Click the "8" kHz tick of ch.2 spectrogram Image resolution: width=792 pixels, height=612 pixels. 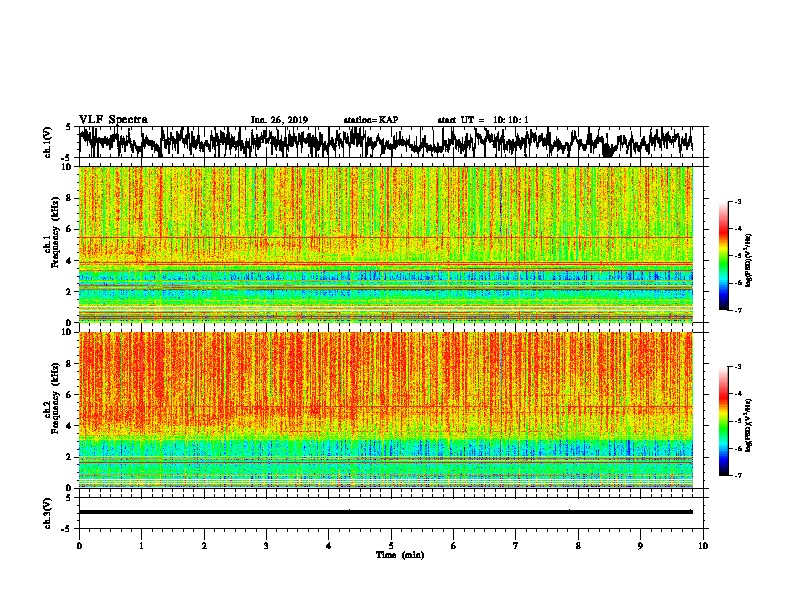pyautogui.click(x=69, y=364)
